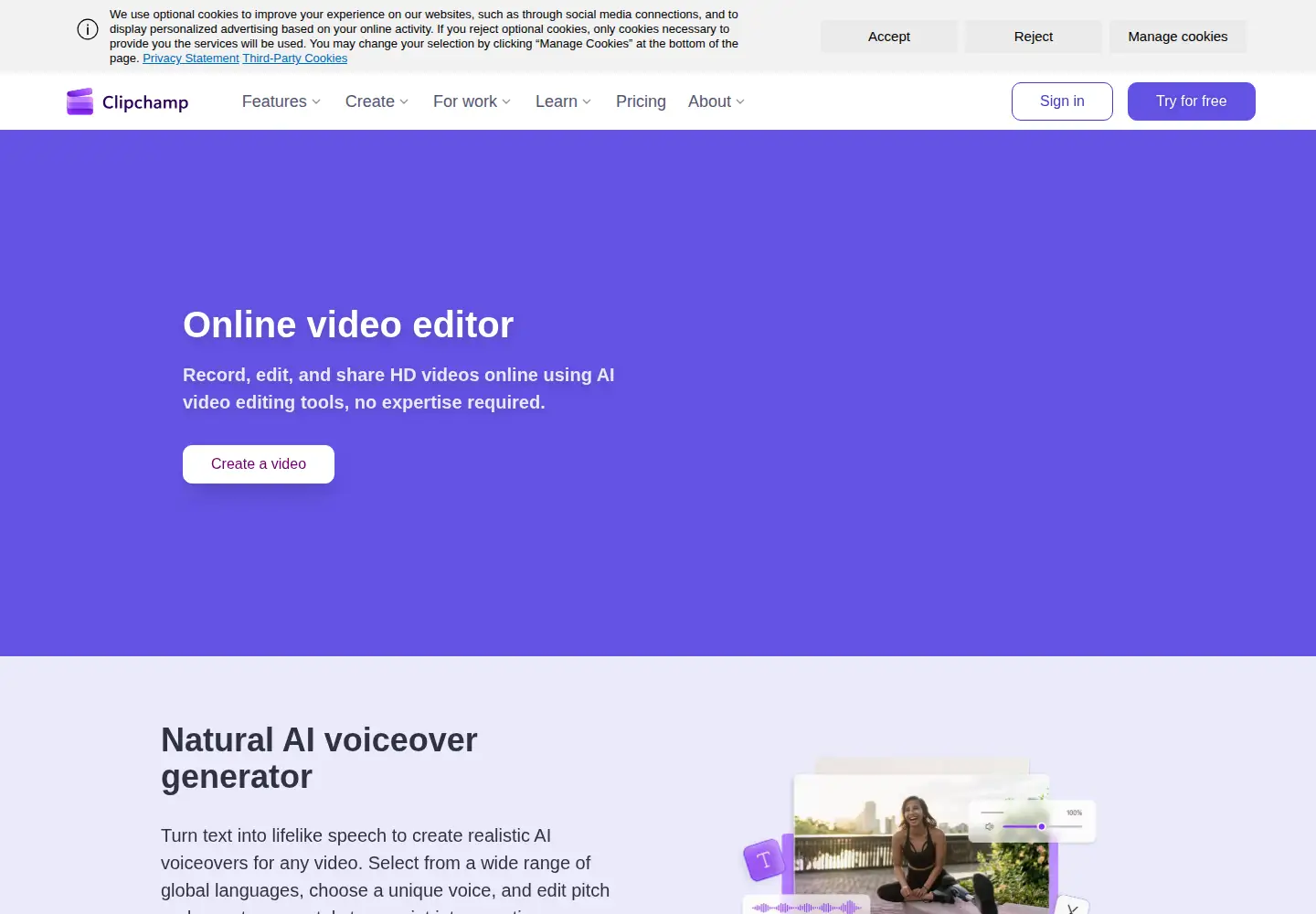Click the Create a video button
The width and height of the screenshot is (1316, 914).
(x=259, y=464)
